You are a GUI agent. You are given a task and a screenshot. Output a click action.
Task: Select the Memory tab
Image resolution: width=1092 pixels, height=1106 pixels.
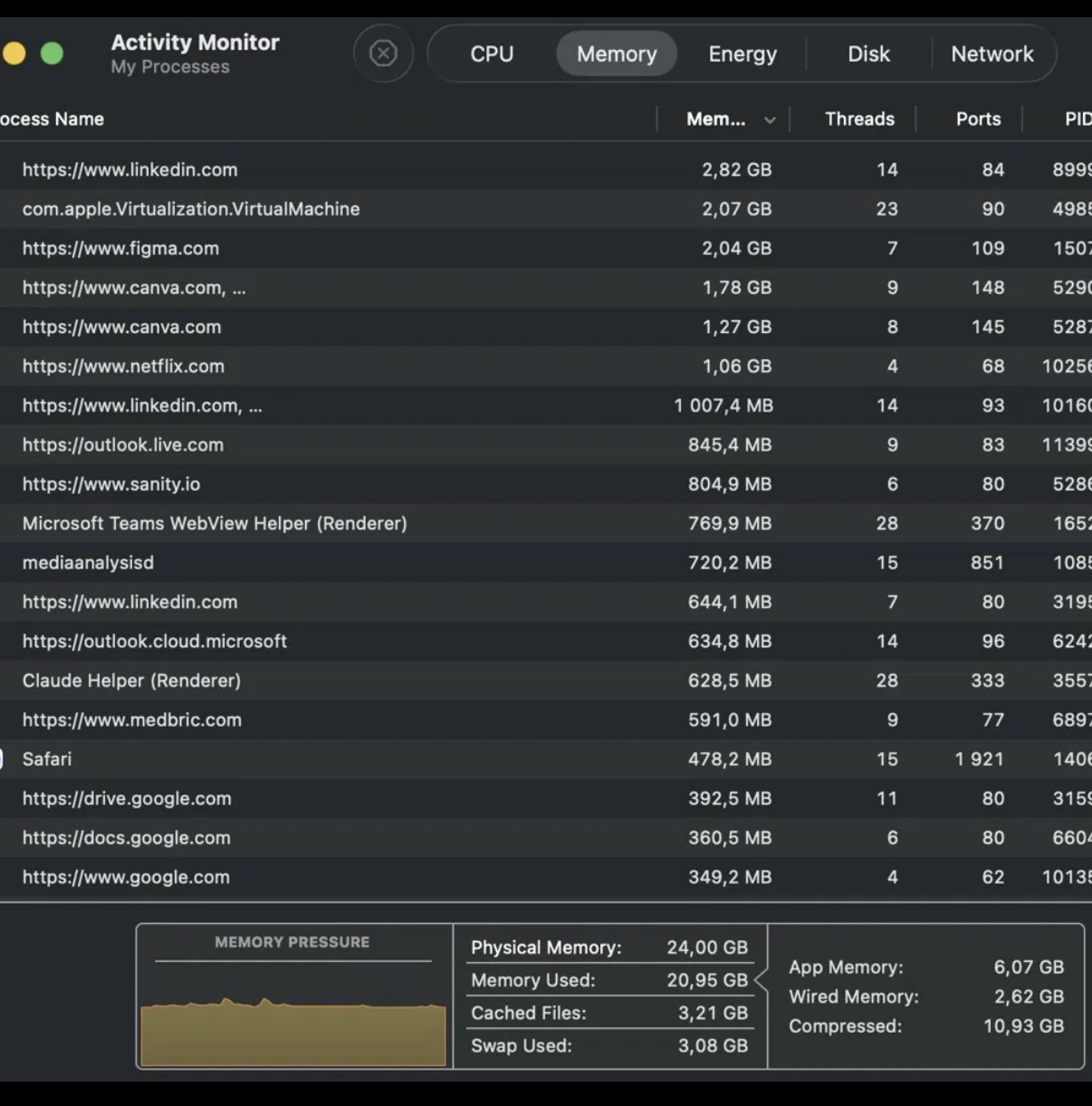click(x=617, y=54)
